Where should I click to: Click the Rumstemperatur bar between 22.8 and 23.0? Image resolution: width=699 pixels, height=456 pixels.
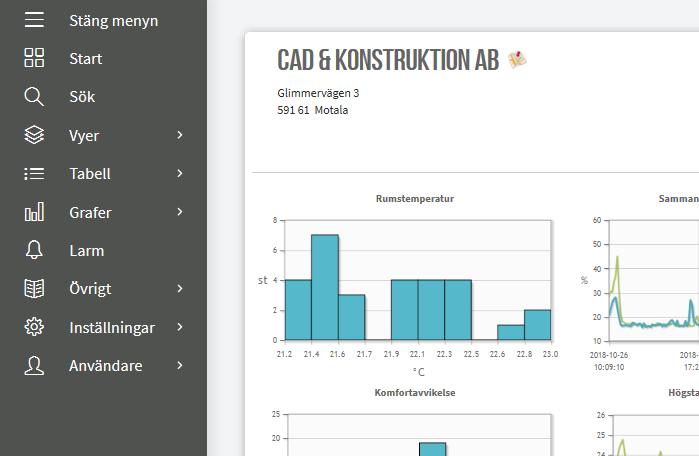(538, 325)
